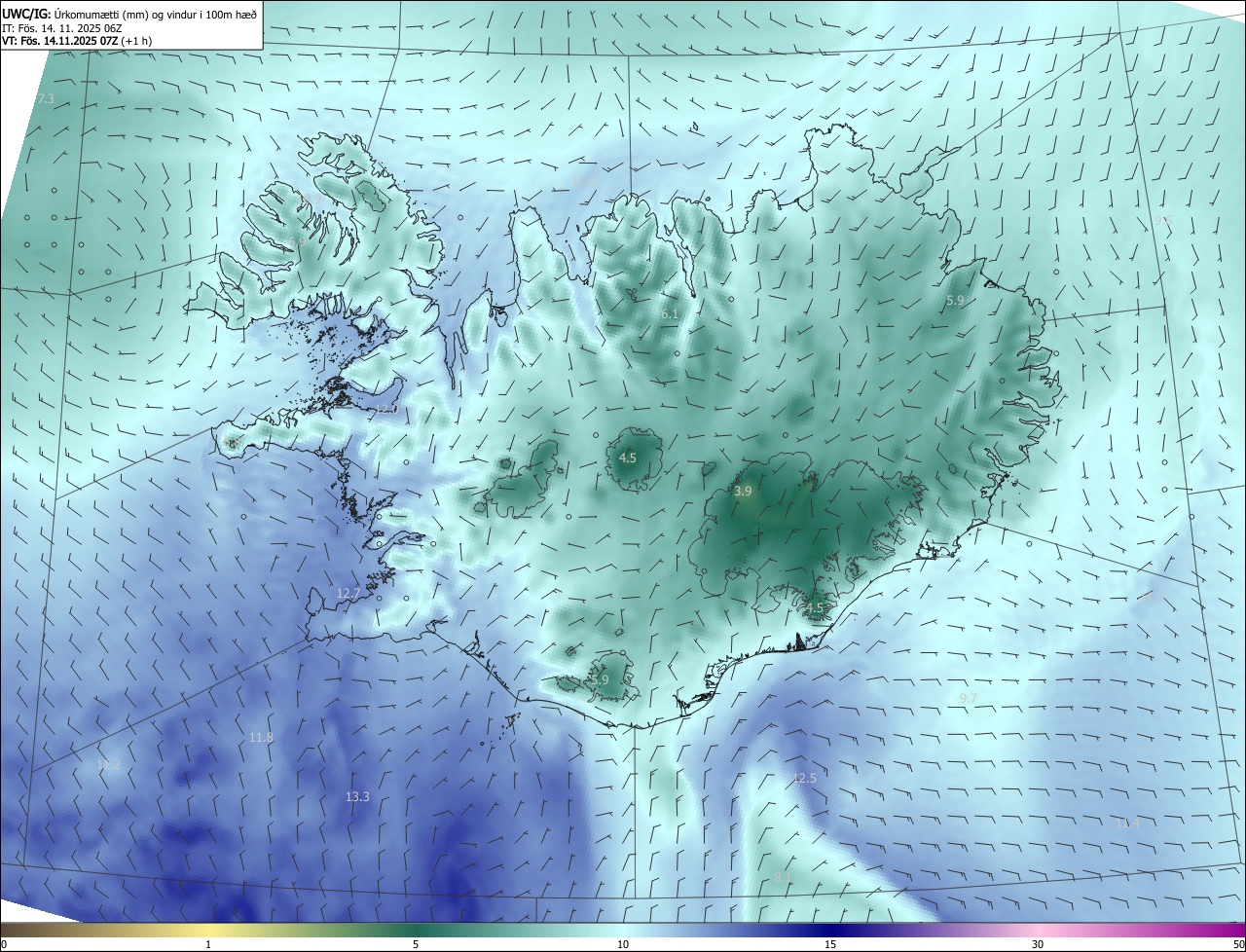Click the 11.4 value label
Image resolution: width=1246 pixels, height=952 pixels.
coord(1127,824)
